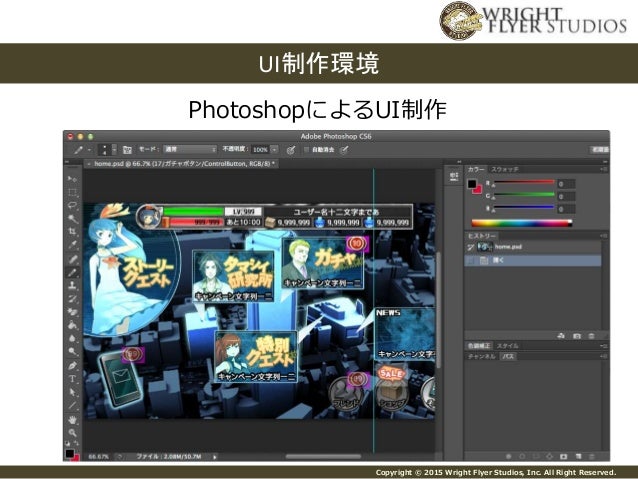Switch to the スウォッチ tab

tap(505, 169)
